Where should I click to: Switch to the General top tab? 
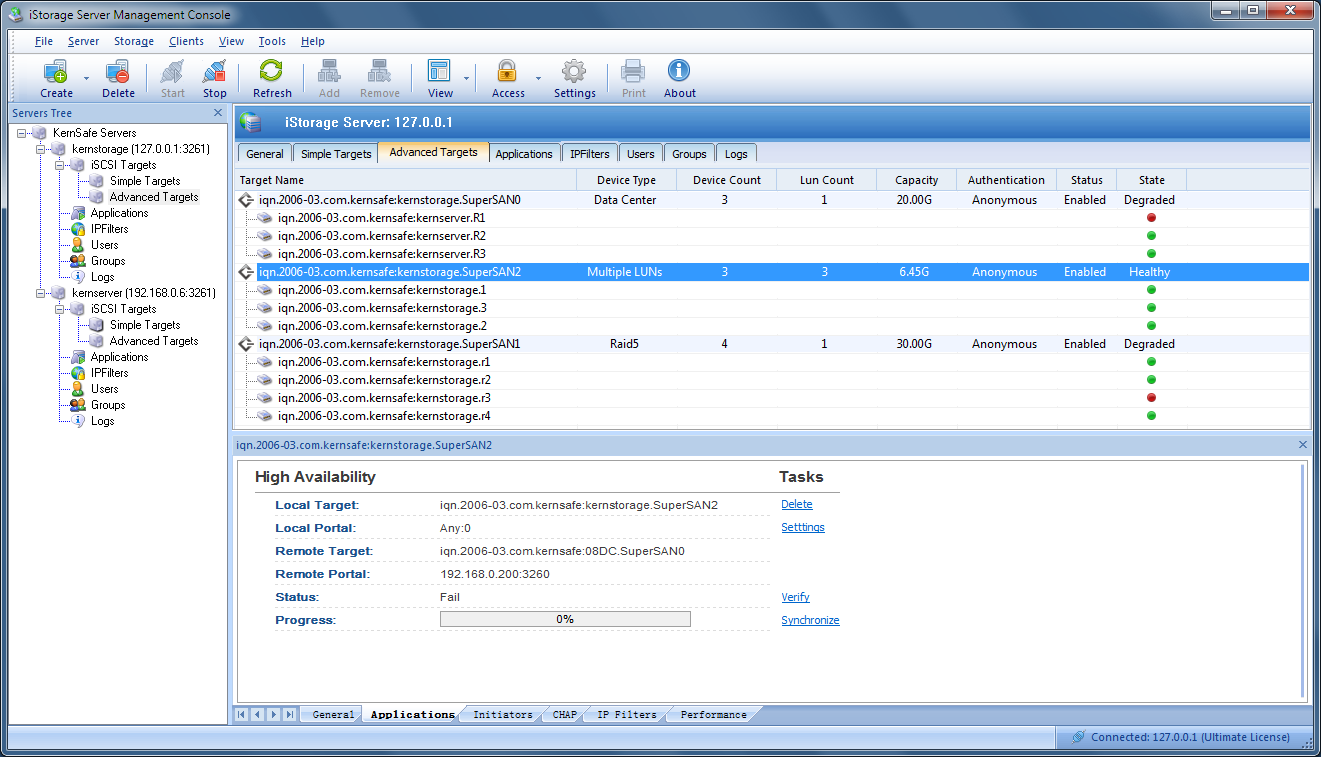click(265, 154)
